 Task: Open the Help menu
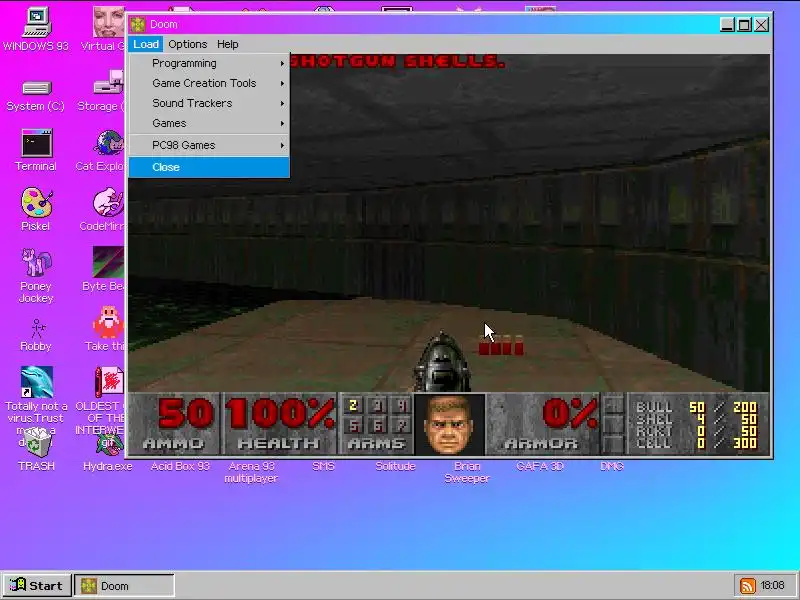228,44
